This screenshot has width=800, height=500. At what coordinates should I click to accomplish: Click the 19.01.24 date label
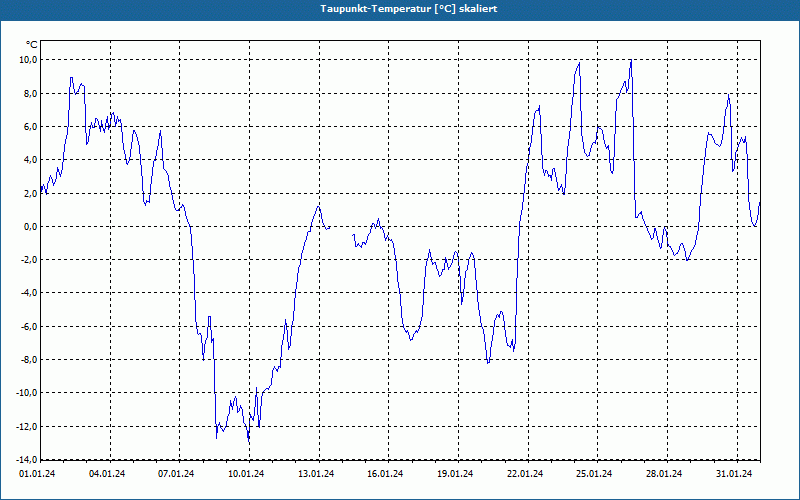(x=455, y=474)
